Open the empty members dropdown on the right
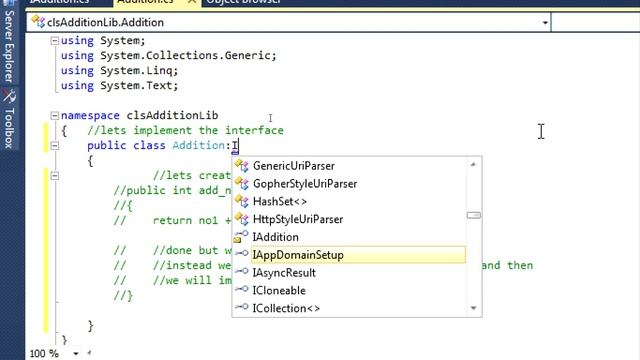Screen dimensions: 640x360 coord(596,23)
